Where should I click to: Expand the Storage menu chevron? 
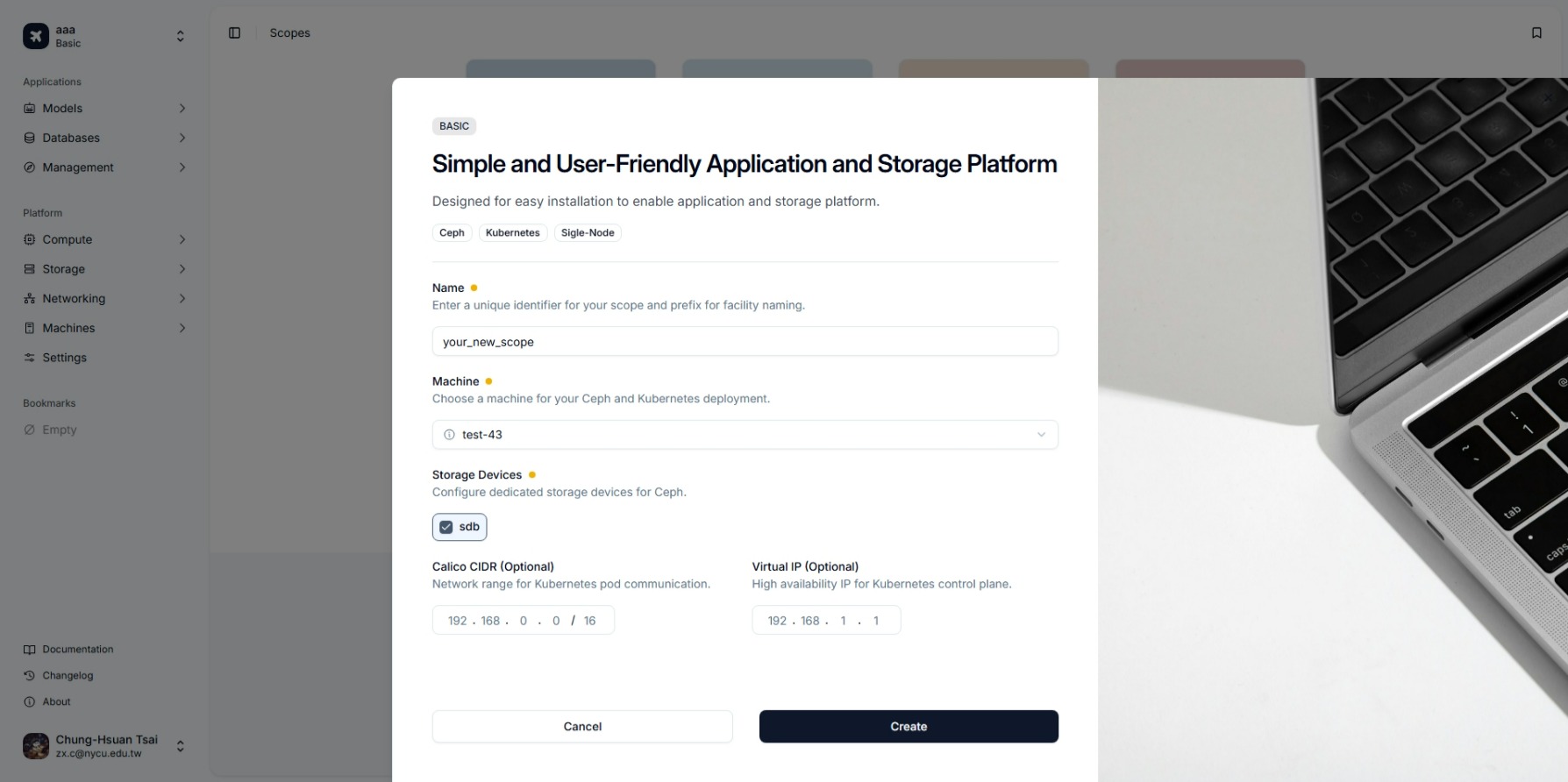point(182,269)
